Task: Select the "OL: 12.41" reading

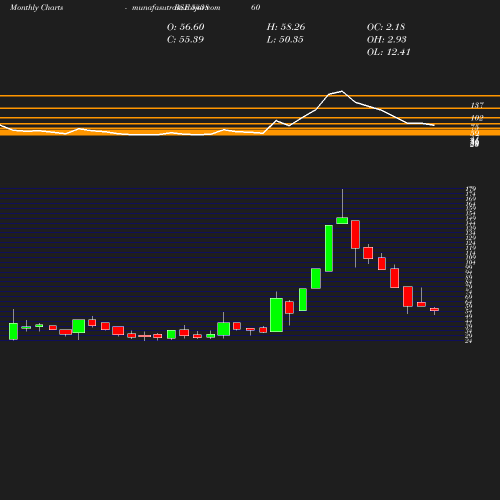Action: coord(388,52)
